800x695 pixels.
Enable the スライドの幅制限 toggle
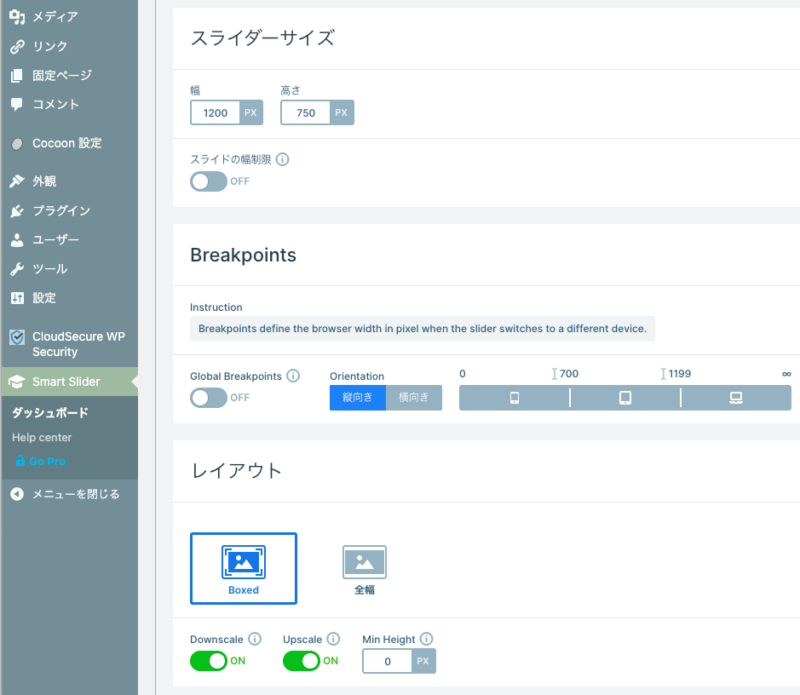coord(209,181)
